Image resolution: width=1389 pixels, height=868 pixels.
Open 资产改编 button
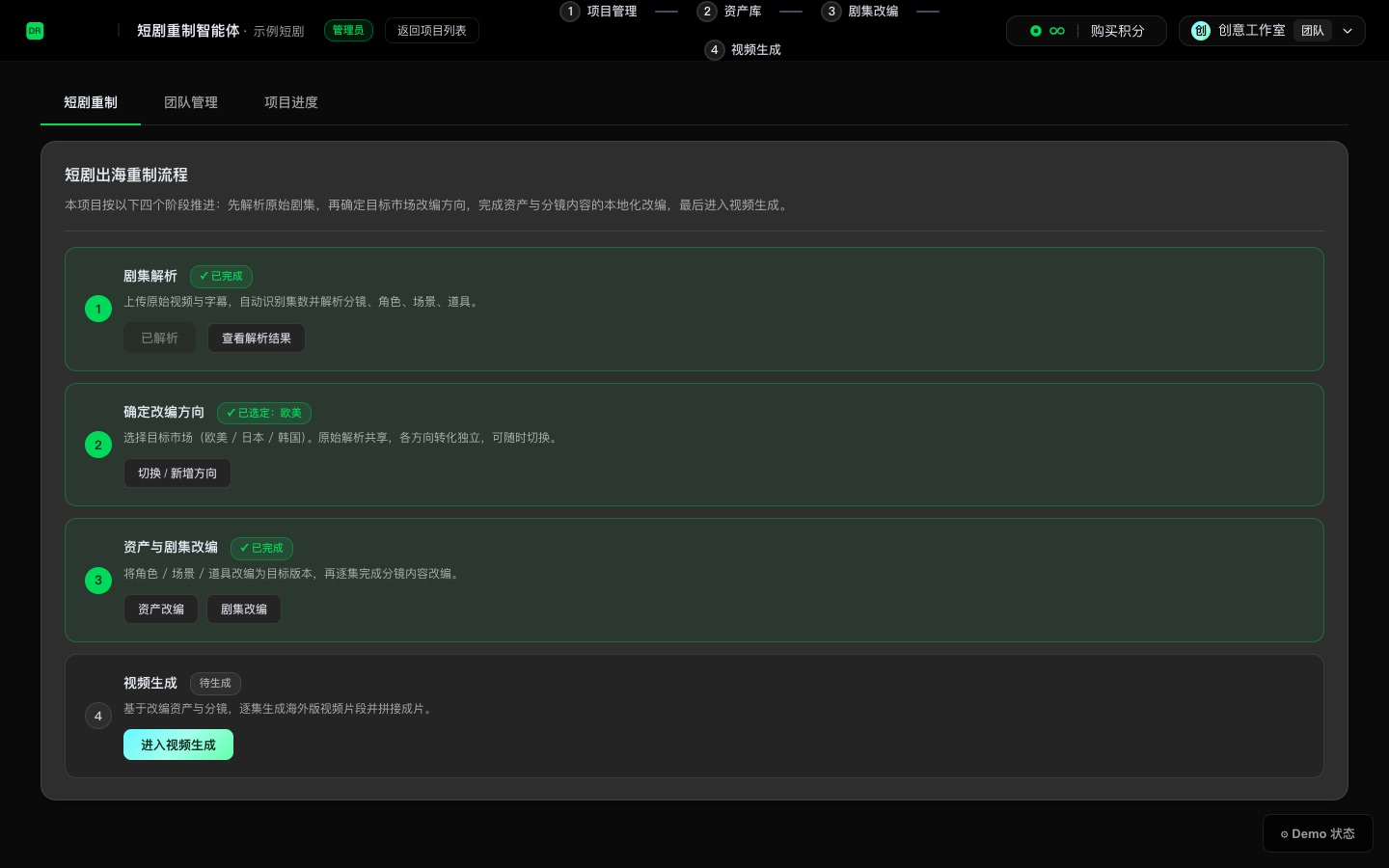tap(161, 610)
